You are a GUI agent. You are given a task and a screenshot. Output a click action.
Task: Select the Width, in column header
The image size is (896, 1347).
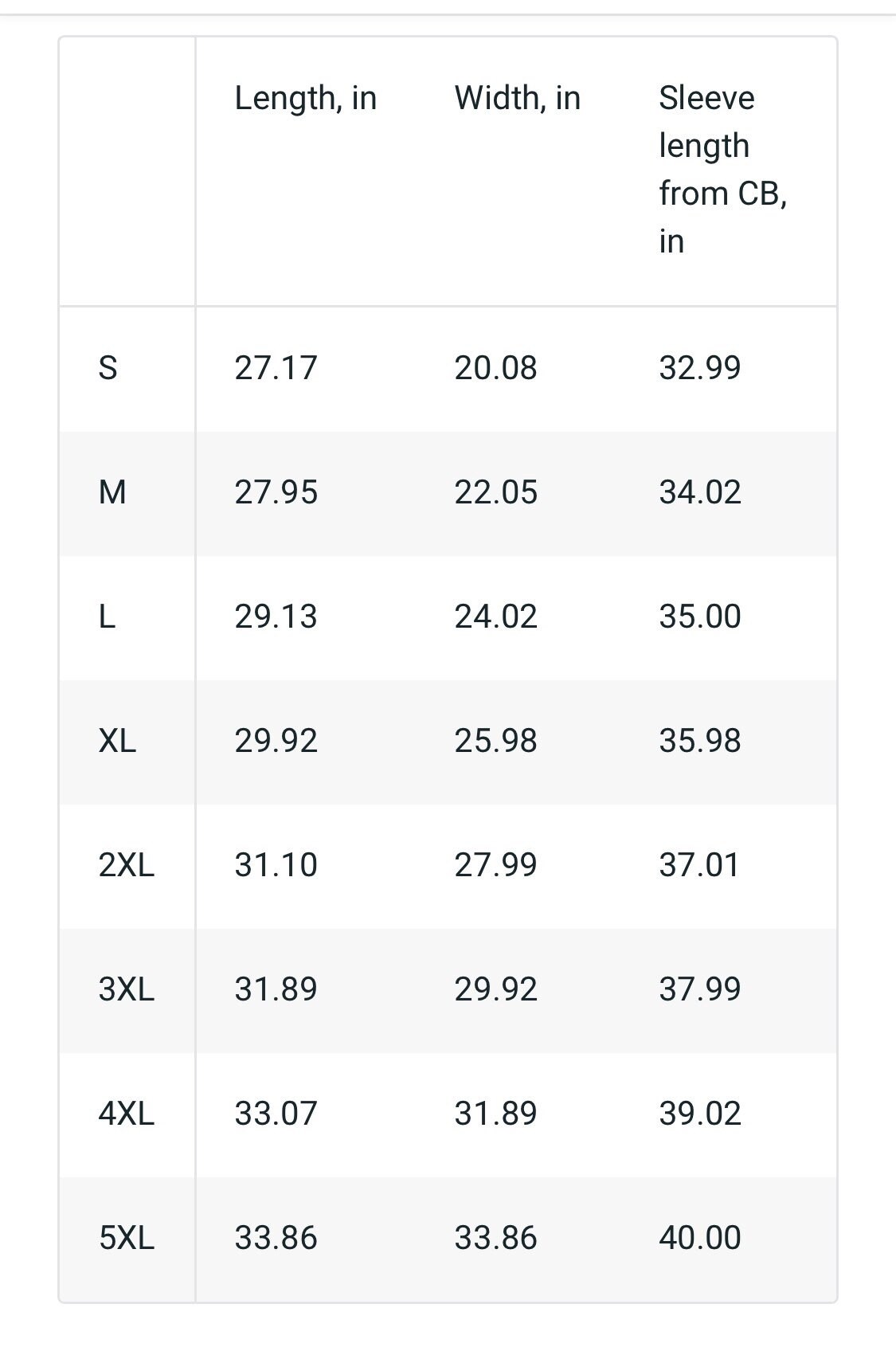coord(518,99)
